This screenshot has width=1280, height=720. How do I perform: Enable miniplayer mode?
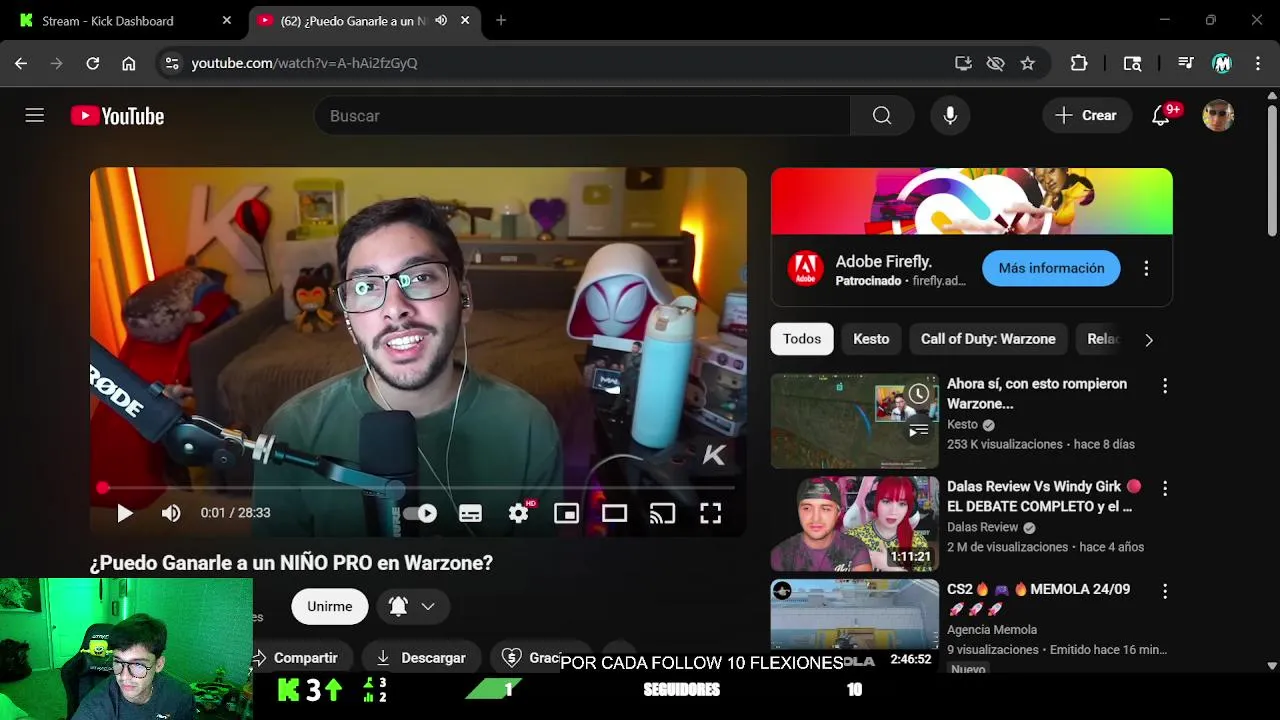(x=566, y=513)
